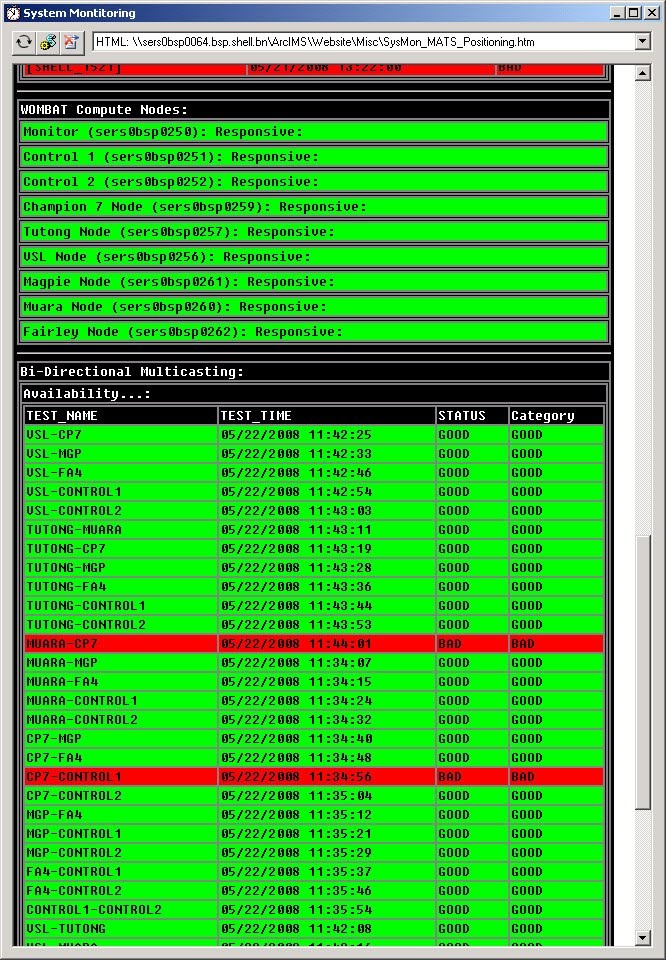Select the CP7-MGP test name
Screen dimensions: 666x960
54,738
